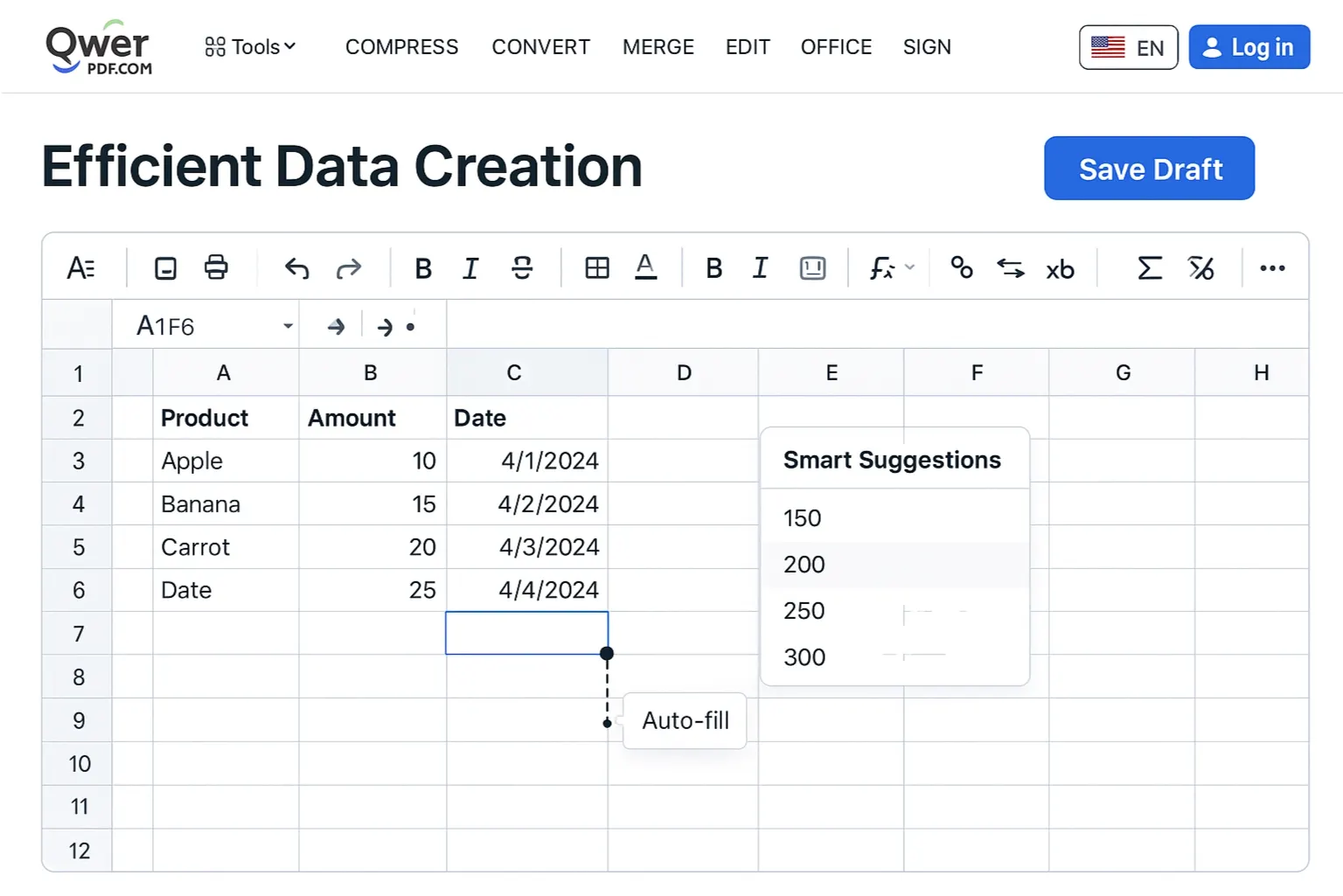Open the SIGN menu item
The image size is (1343, 896).
[x=927, y=47]
